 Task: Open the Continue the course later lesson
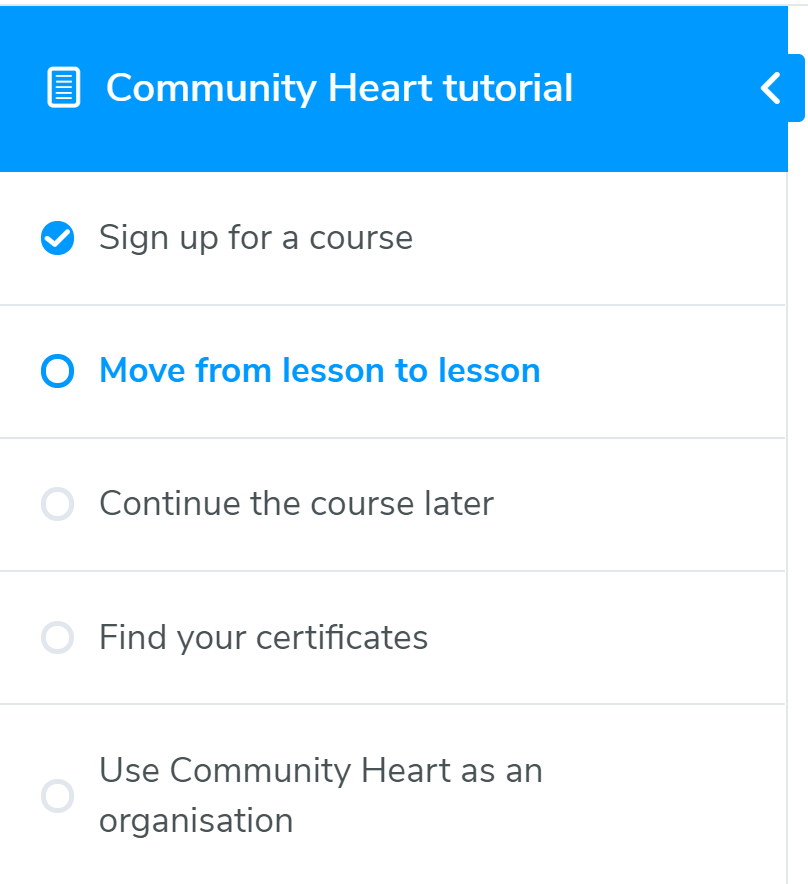click(x=295, y=504)
